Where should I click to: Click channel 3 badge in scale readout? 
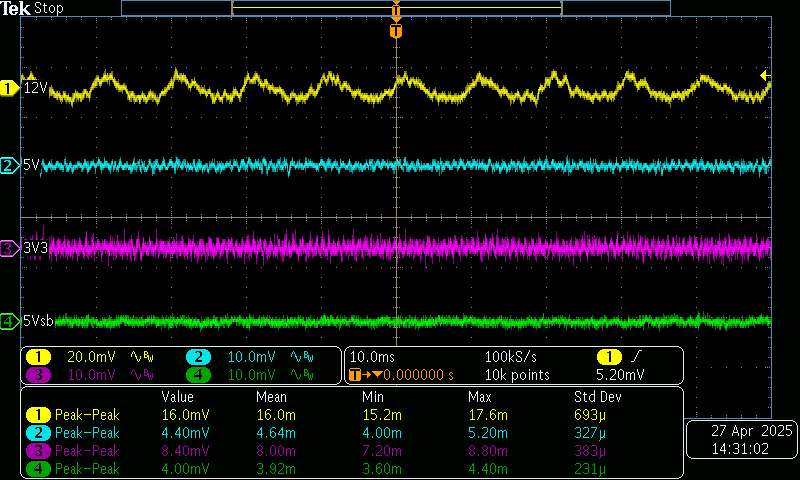(x=38, y=375)
